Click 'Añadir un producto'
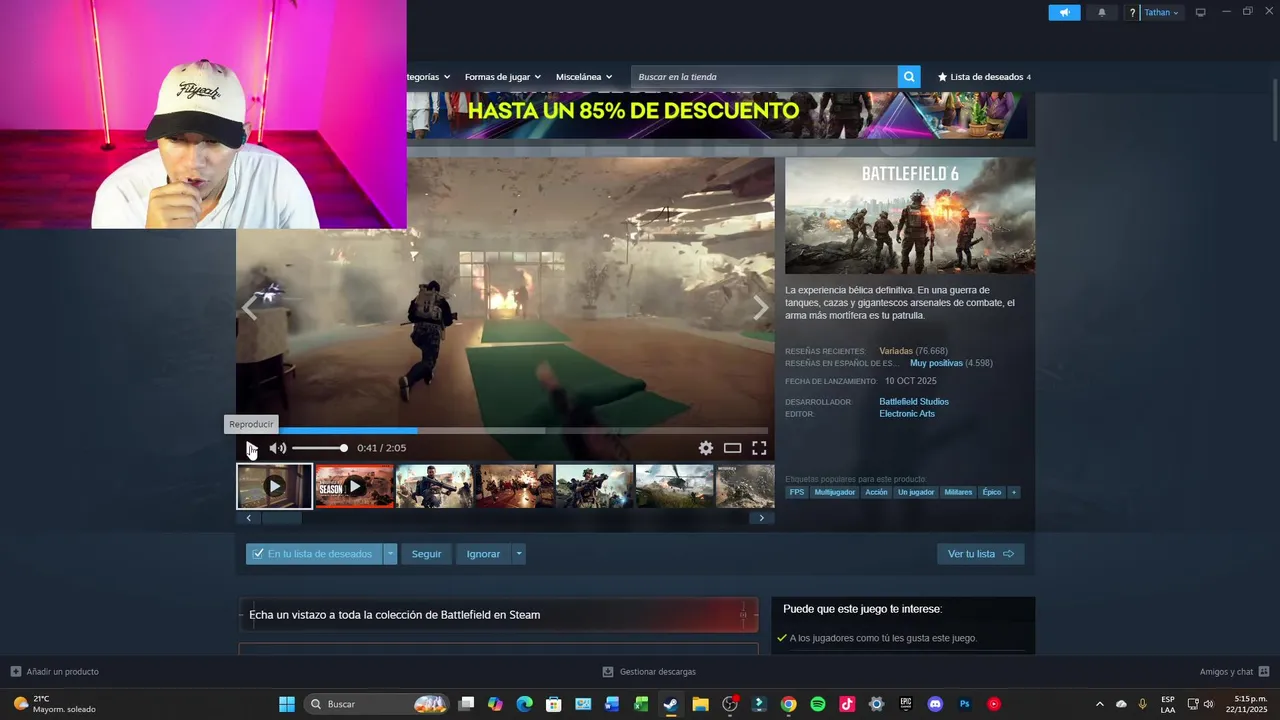Viewport: 1280px width, 720px height. (x=55, y=672)
